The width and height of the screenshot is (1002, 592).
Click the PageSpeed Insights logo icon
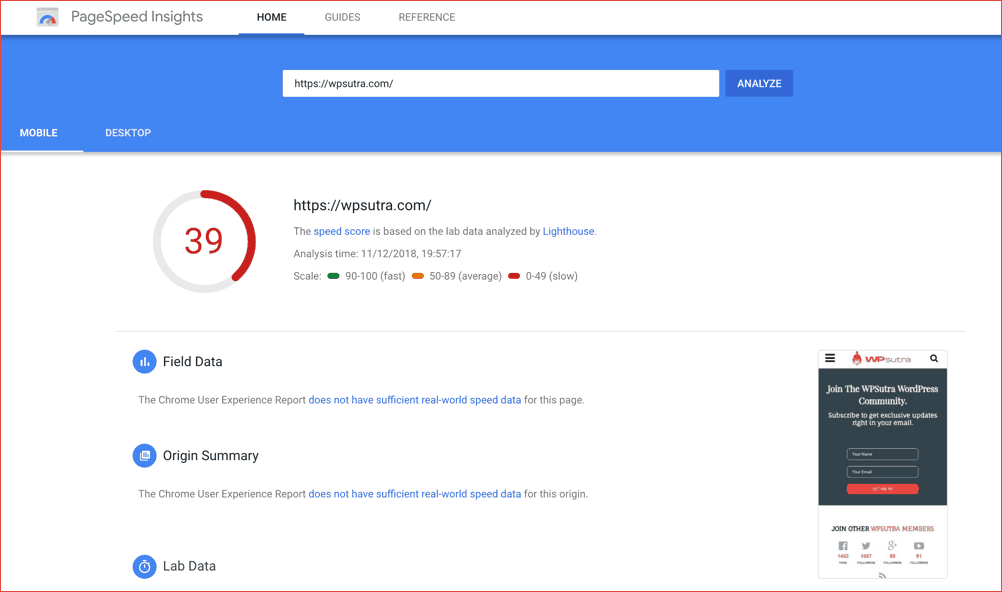(47, 17)
